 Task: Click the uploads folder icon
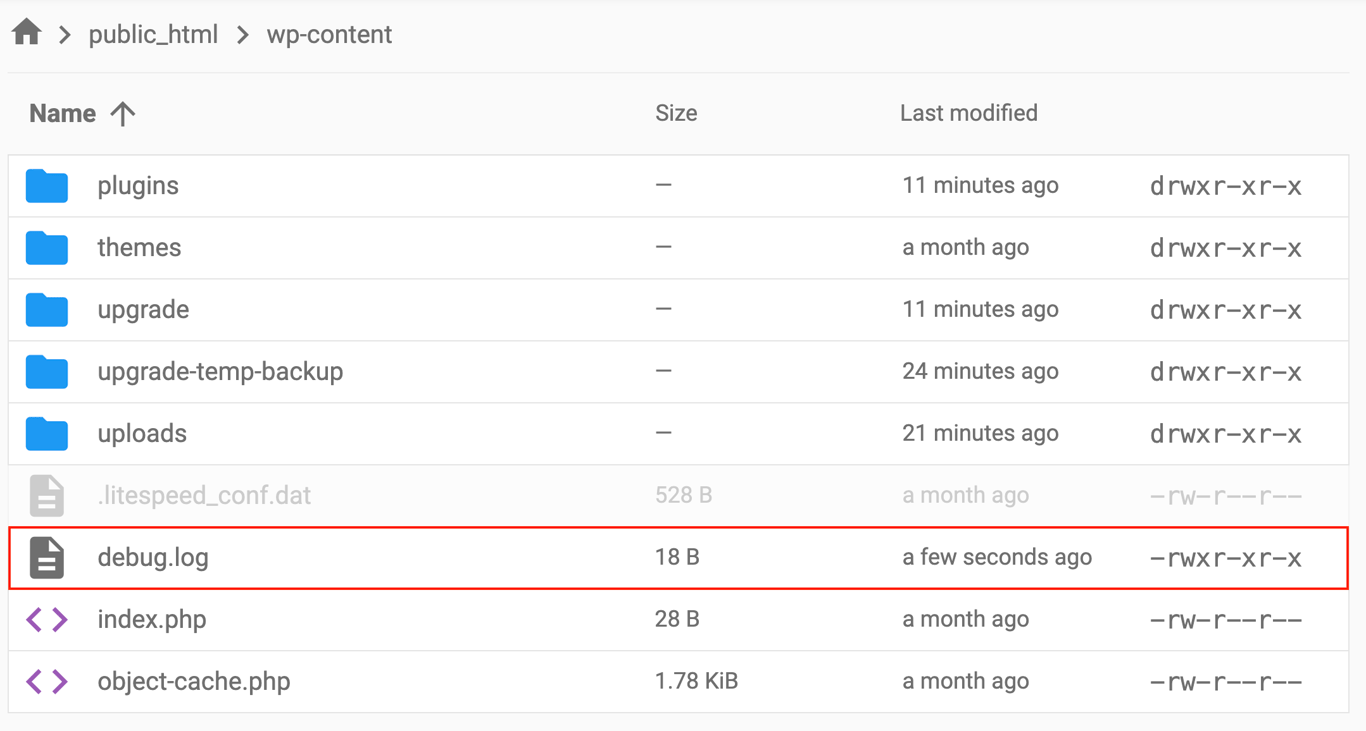(x=46, y=433)
